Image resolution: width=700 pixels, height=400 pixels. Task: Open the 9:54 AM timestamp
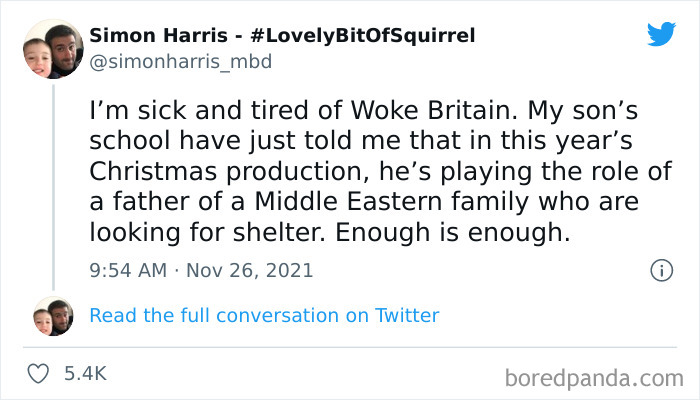coord(126,270)
